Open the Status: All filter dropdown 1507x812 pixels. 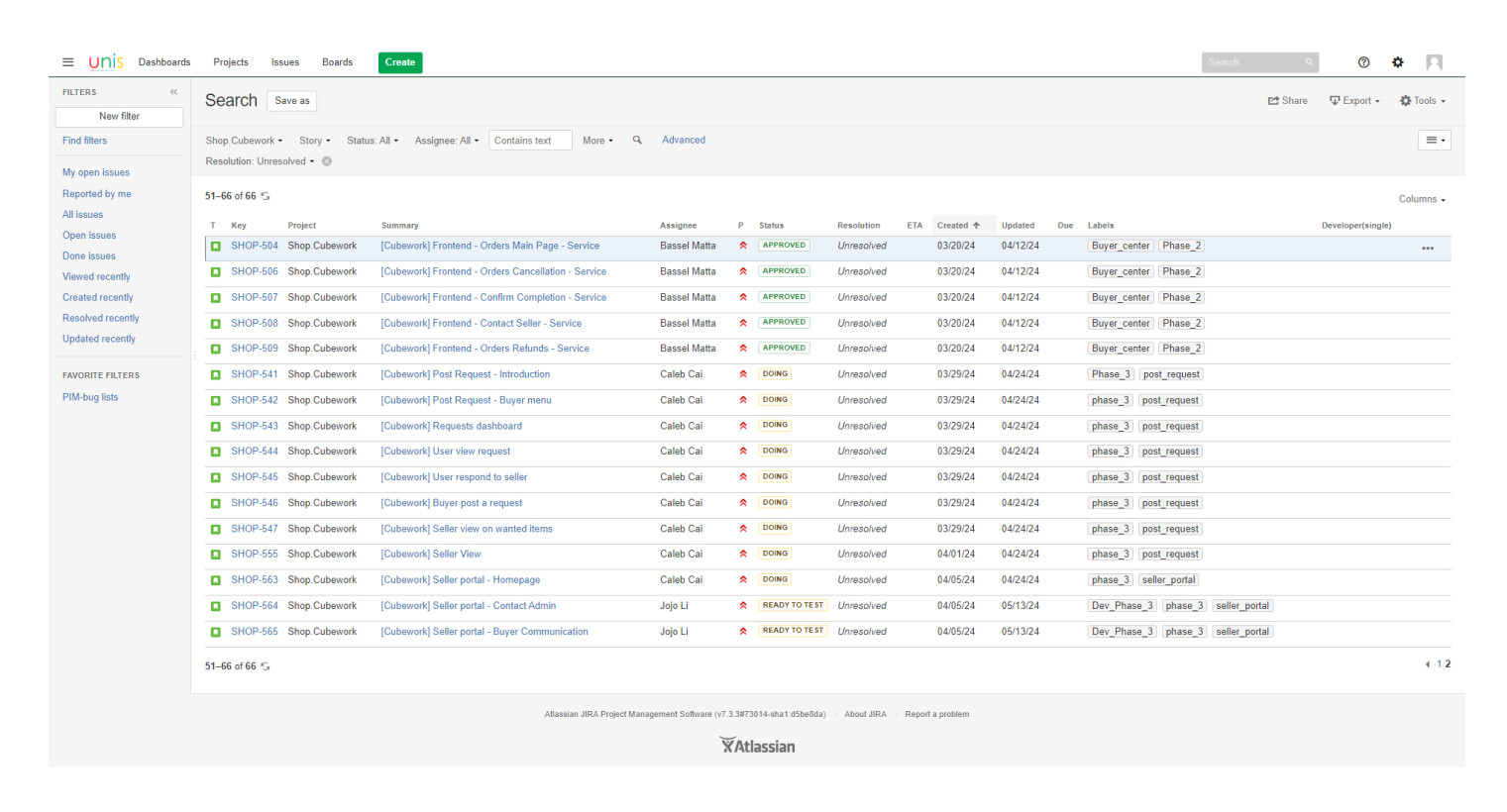(x=372, y=141)
